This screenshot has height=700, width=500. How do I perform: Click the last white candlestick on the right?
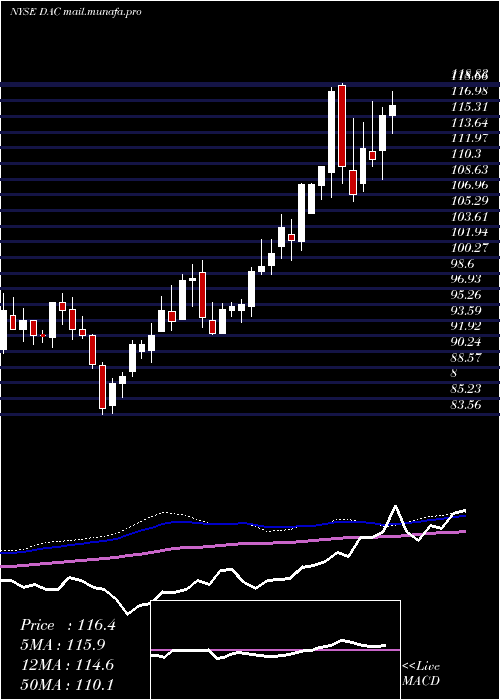(x=392, y=110)
